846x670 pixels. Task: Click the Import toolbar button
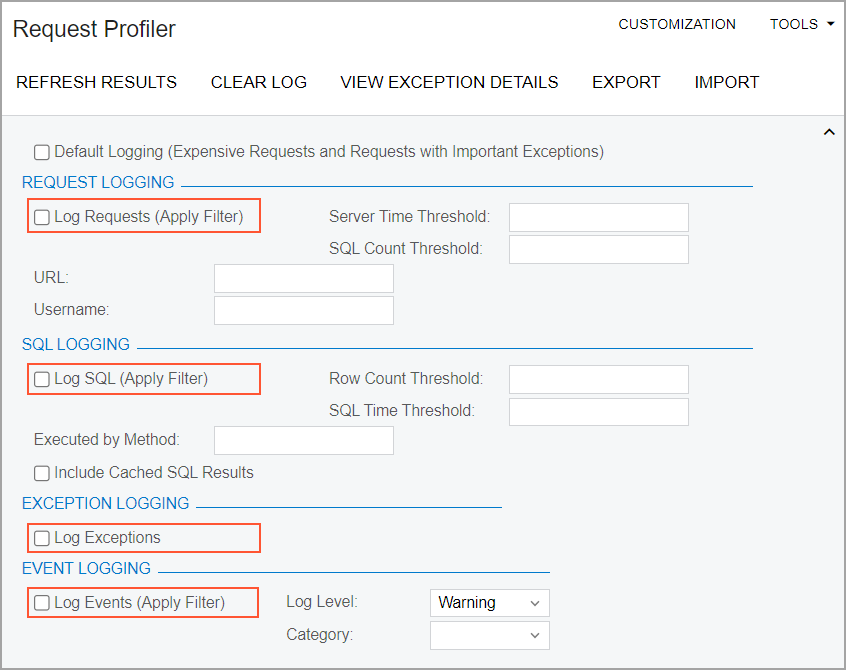[727, 82]
